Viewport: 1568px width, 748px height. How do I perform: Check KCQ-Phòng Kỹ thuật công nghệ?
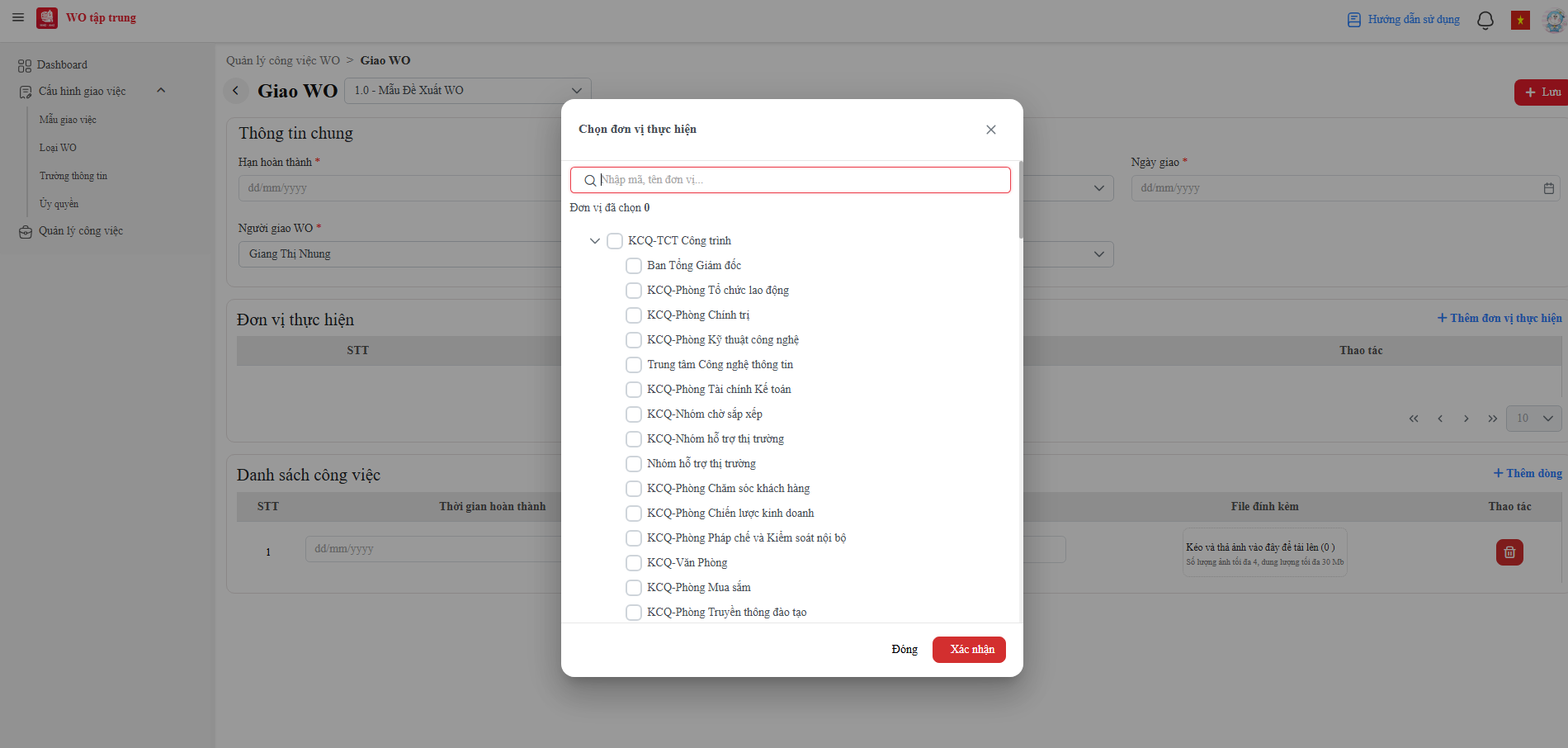click(634, 340)
